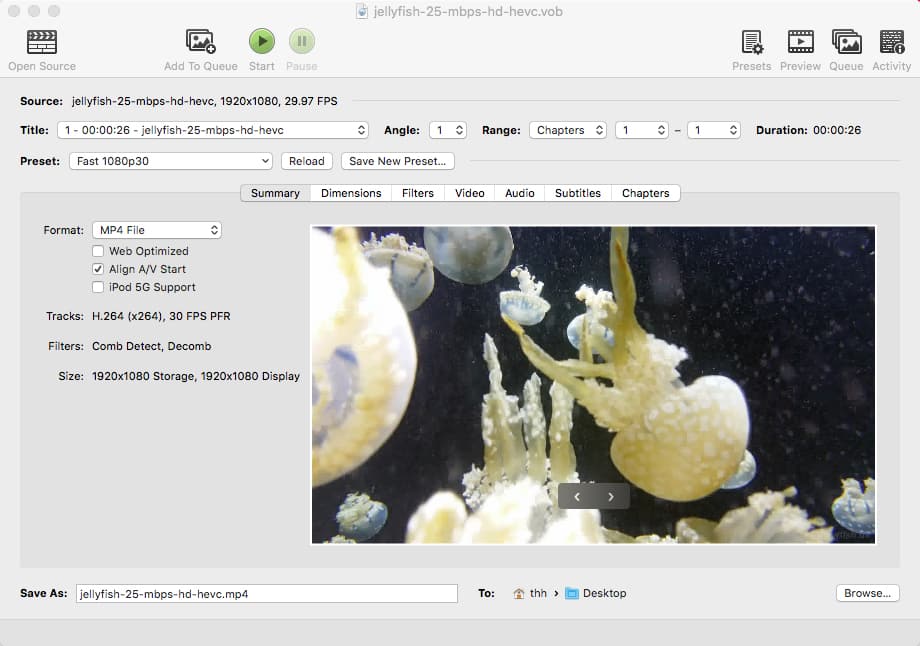Start the encoding job
The width and height of the screenshot is (920, 646).
(261, 42)
